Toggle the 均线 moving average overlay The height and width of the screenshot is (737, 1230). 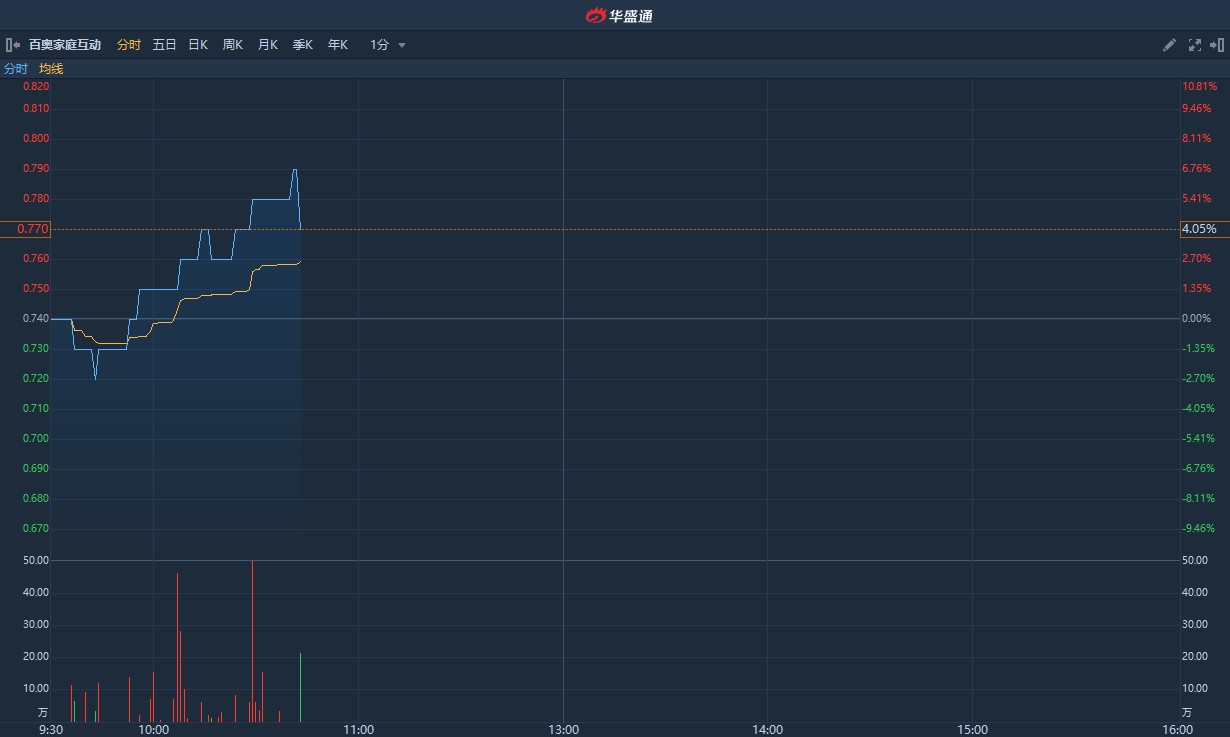tap(49, 68)
